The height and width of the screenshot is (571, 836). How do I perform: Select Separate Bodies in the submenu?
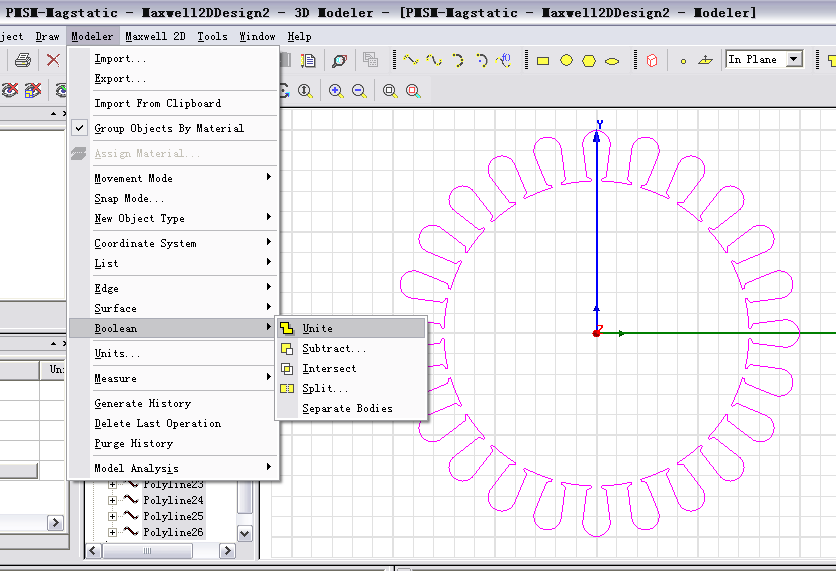point(347,408)
